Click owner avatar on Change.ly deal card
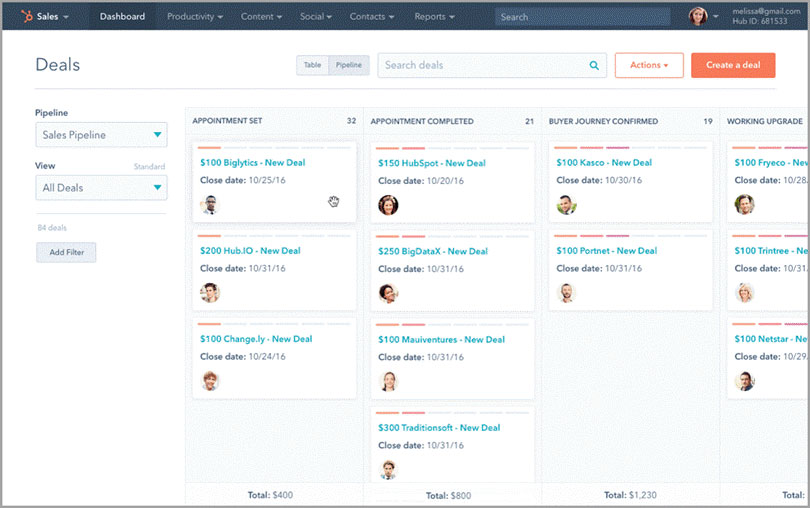This screenshot has height=508, width=810. [x=210, y=381]
